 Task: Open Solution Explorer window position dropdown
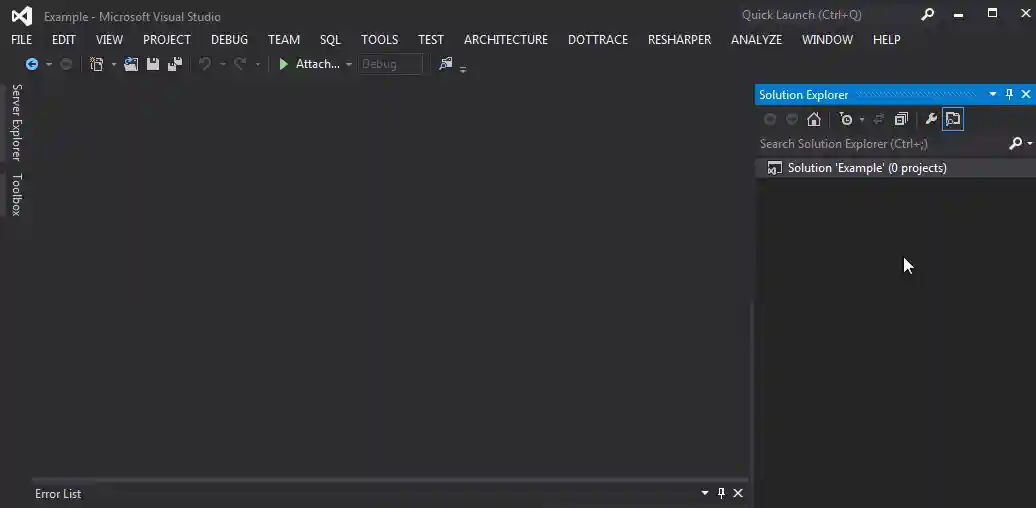(x=992, y=94)
